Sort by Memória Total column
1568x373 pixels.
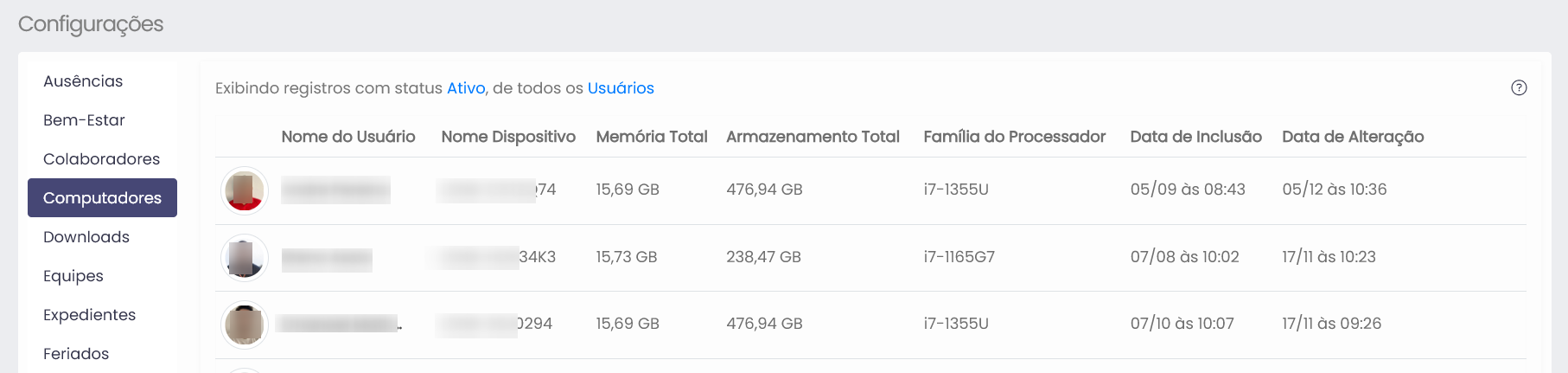coord(652,137)
